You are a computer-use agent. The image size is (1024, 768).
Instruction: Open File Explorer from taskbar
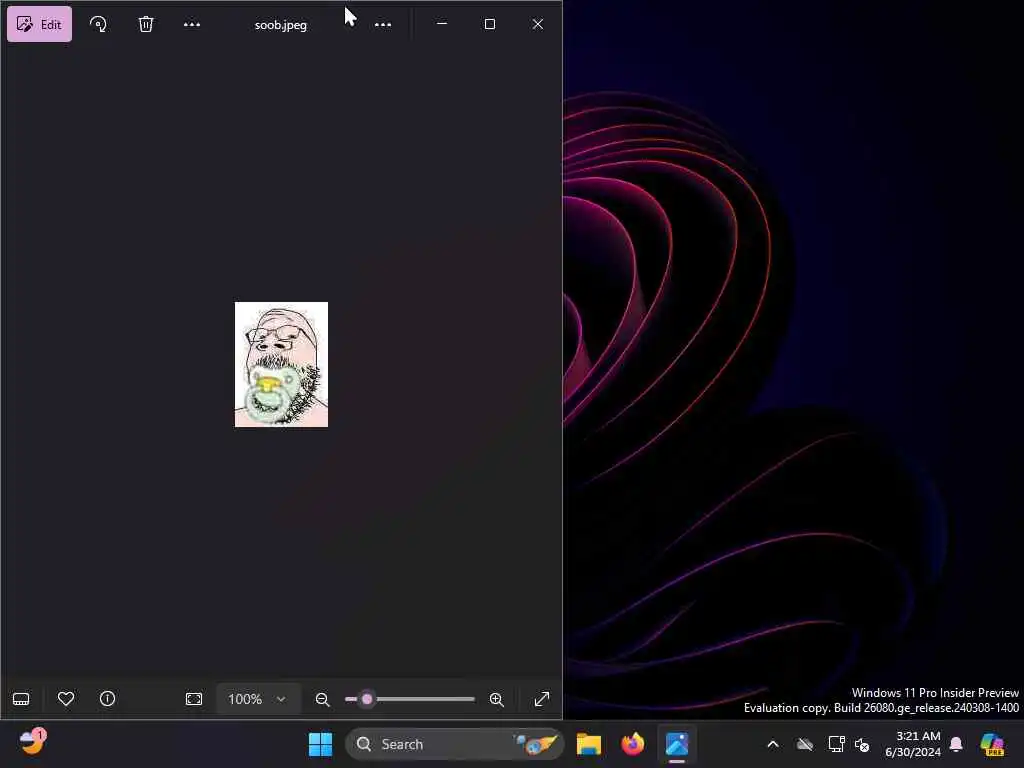[x=588, y=744]
